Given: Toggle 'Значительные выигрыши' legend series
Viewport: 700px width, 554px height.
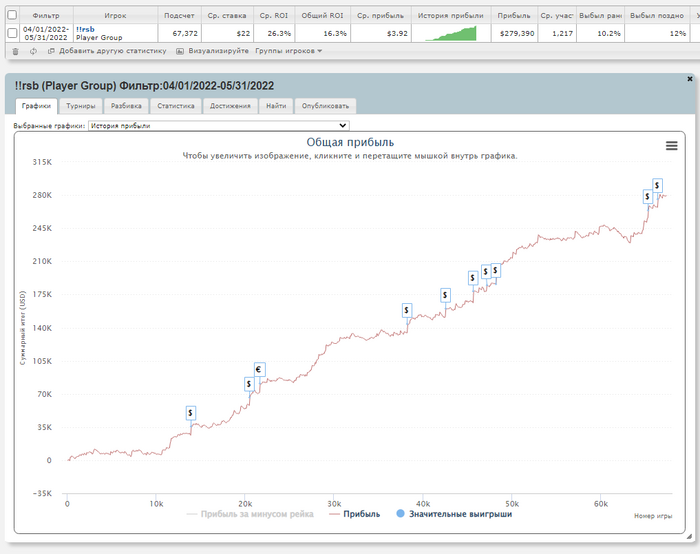Looking at the screenshot, I should coord(454,514).
